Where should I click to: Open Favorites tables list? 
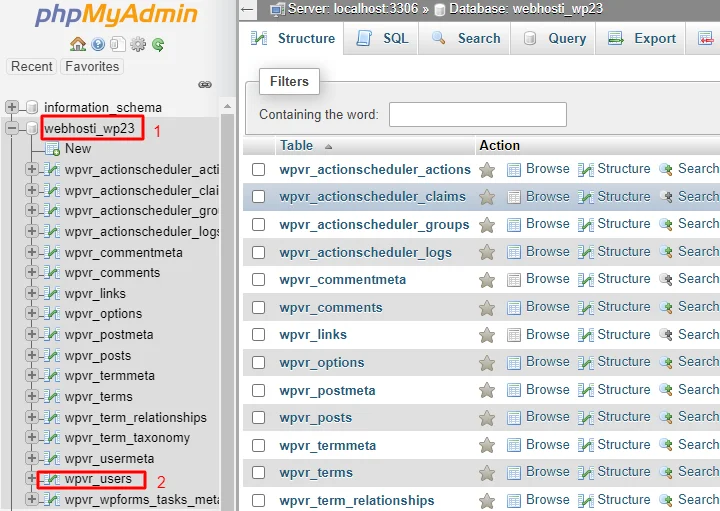[x=92, y=67]
